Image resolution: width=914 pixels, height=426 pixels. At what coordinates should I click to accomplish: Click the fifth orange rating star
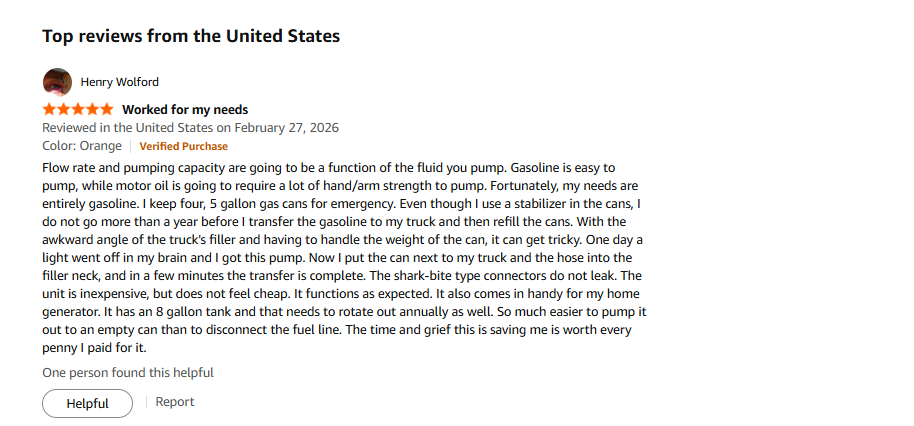click(x=106, y=109)
